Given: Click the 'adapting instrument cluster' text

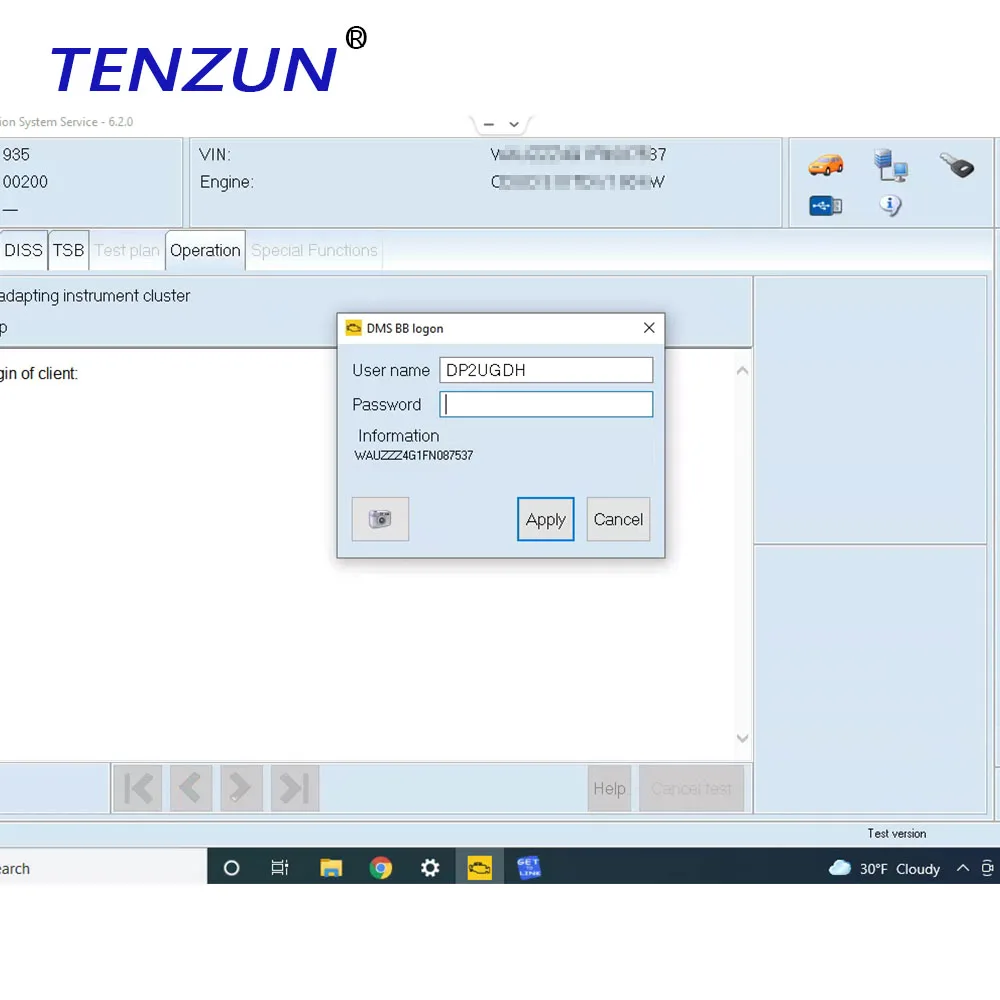Looking at the screenshot, I should (x=95, y=296).
